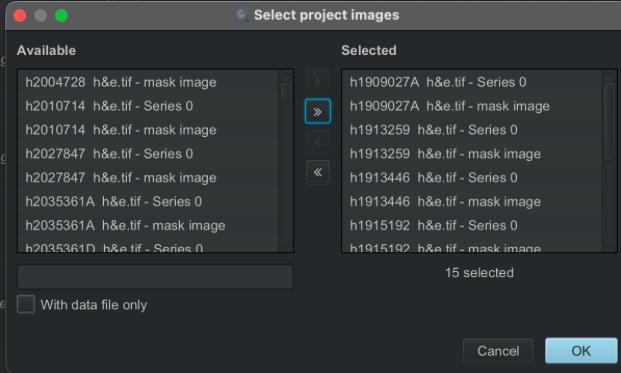Click the Selected list scrollbar thumb
This screenshot has height=373, width=621.
pos(610,122)
